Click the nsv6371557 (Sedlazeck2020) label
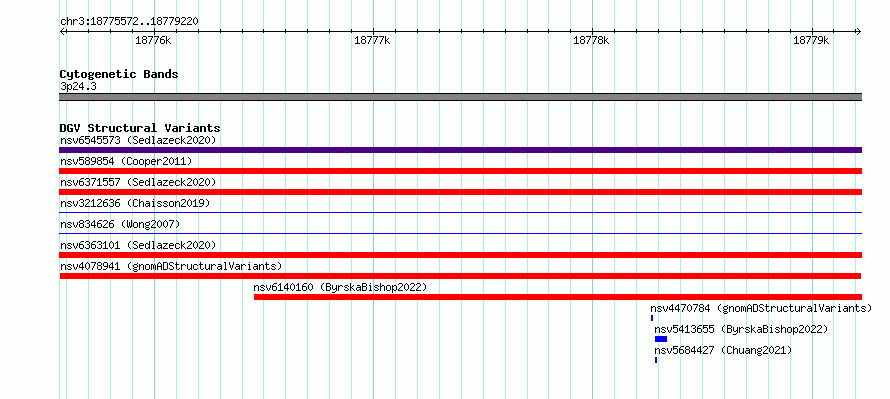This screenshot has height=399, width=890. 138,182
